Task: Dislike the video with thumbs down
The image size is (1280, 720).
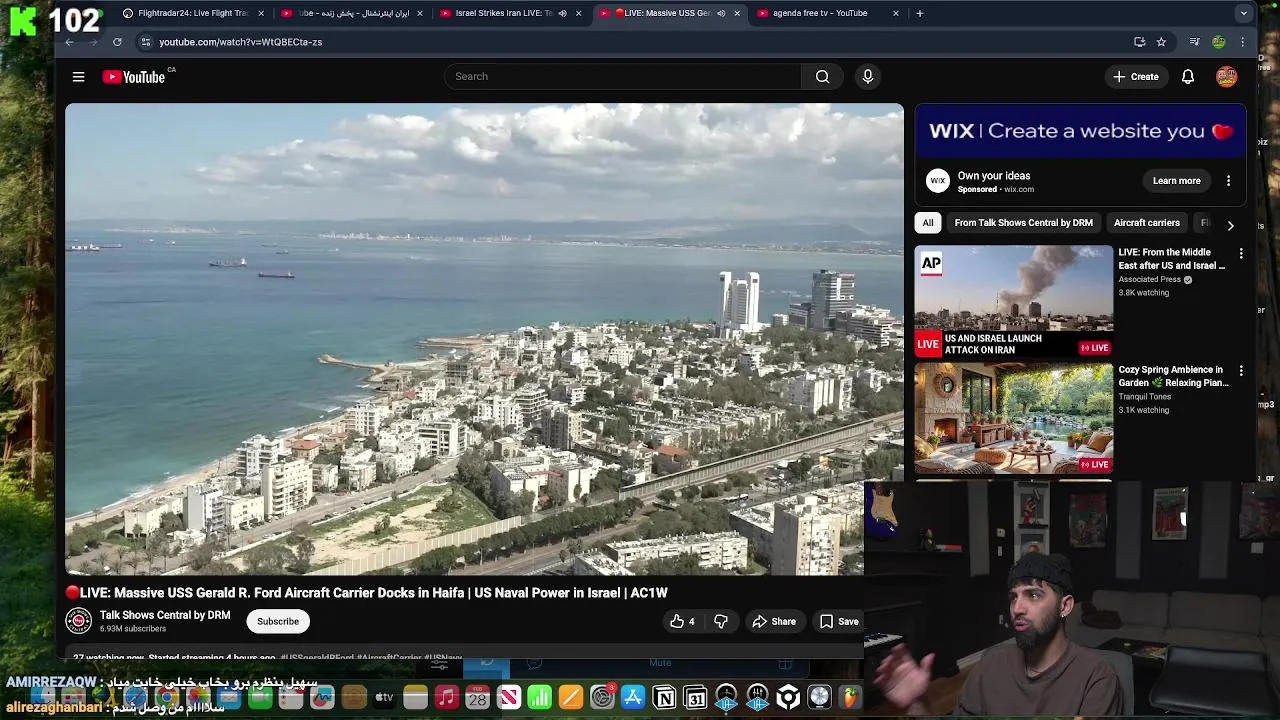Action: (721, 621)
